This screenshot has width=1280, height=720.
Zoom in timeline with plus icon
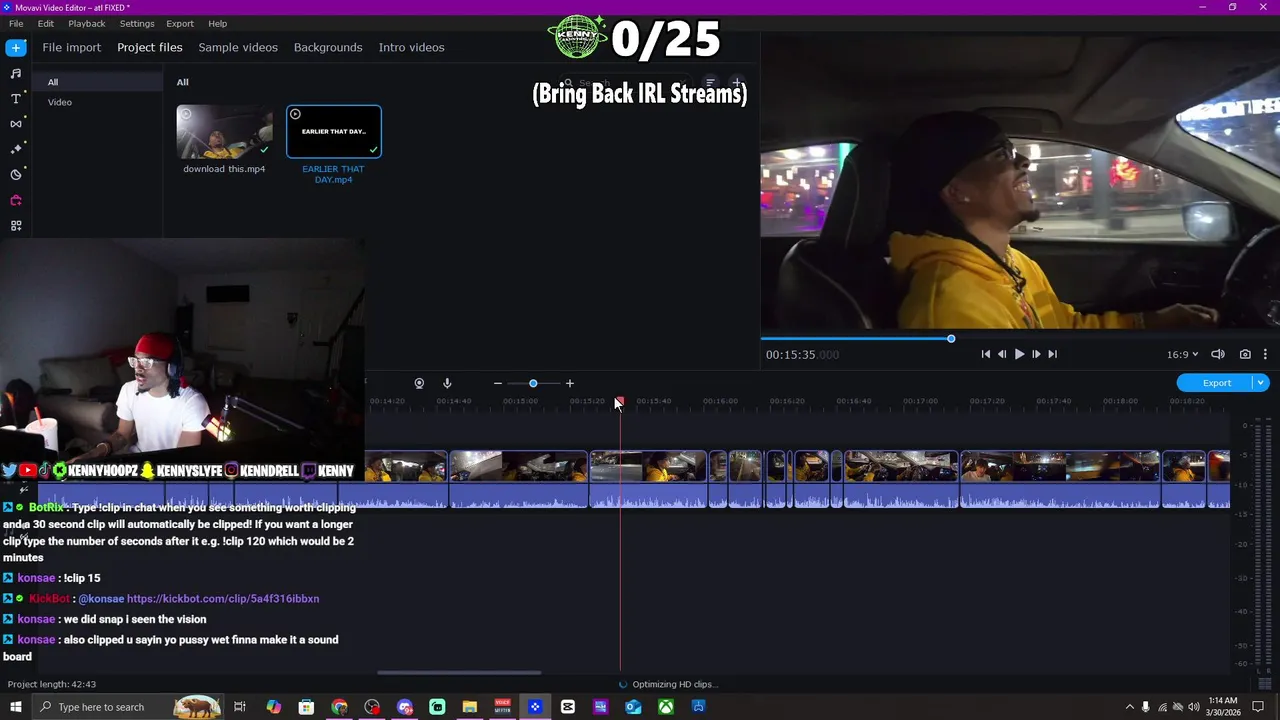[570, 383]
